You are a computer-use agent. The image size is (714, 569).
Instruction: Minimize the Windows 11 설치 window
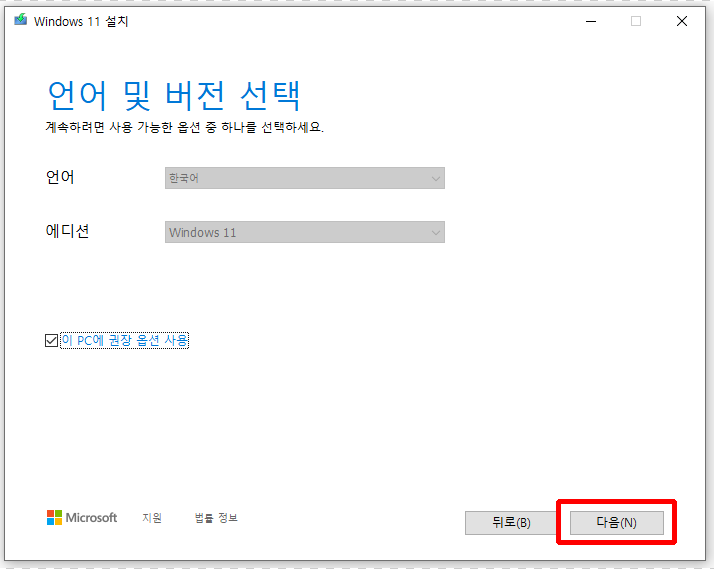[591, 21]
